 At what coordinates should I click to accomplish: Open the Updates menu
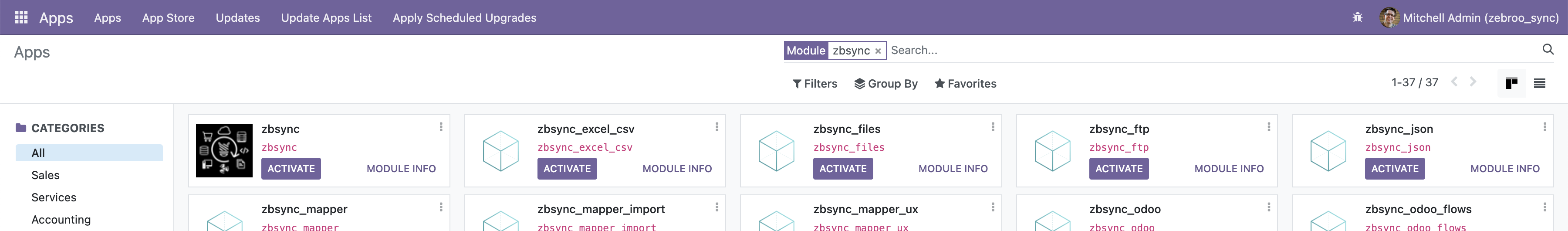pos(238,18)
